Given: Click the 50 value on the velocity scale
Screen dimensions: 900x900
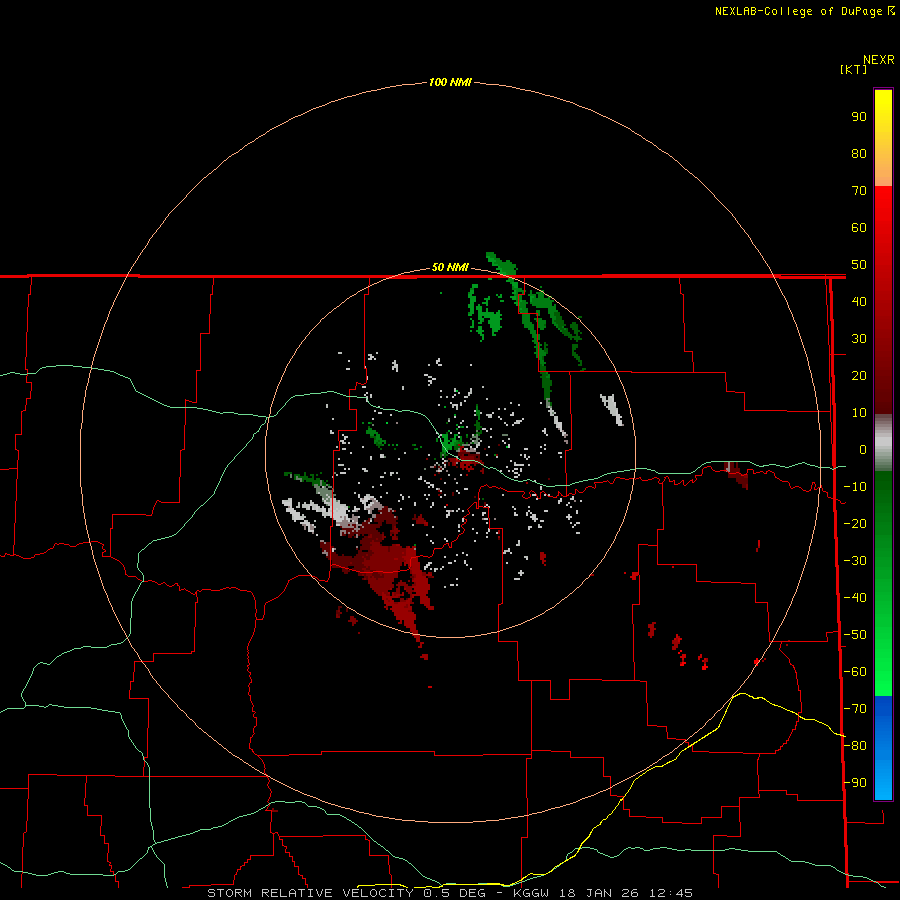Looking at the screenshot, I should (859, 265).
